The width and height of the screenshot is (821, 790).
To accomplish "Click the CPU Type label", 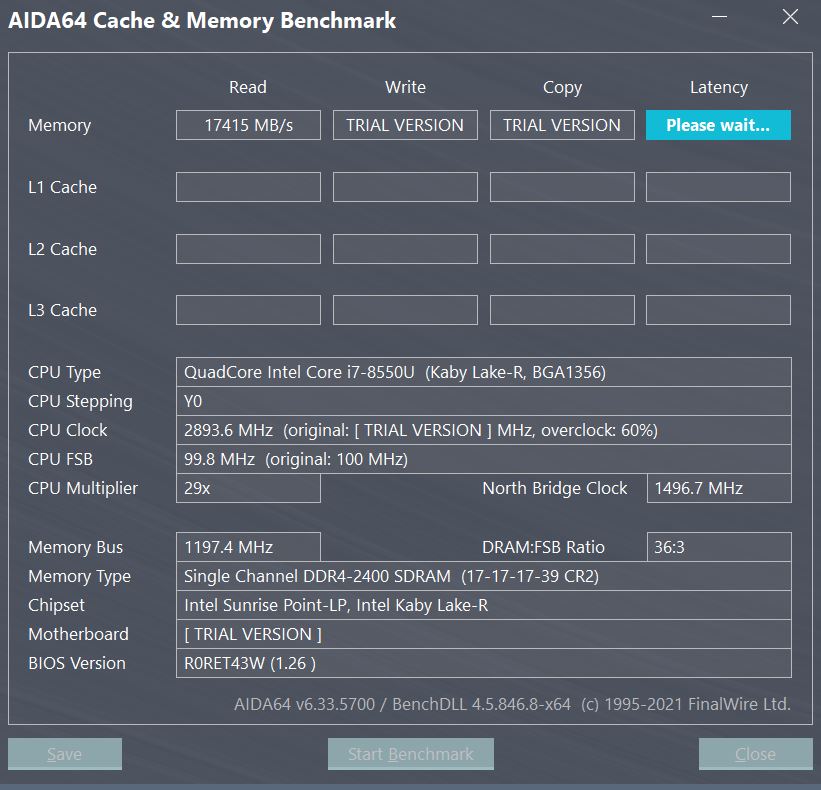I will [x=64, y=373].
